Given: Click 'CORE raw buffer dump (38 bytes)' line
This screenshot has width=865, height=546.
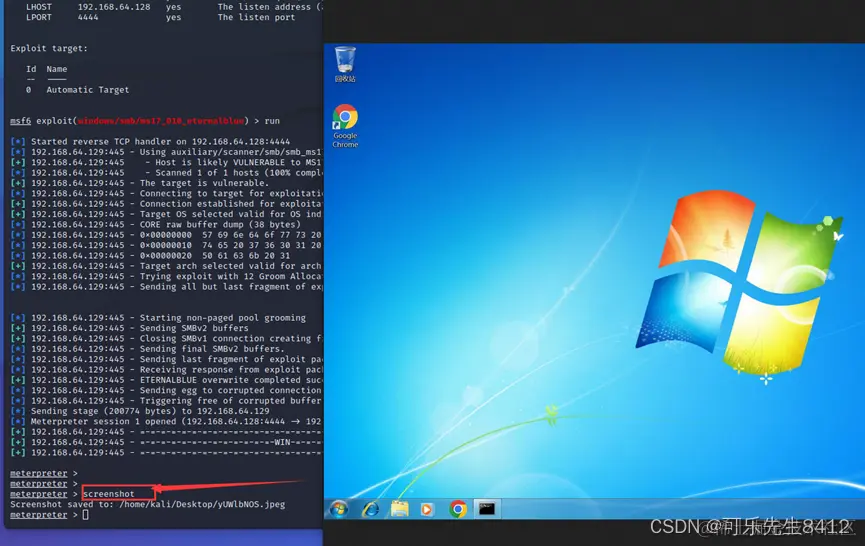Looking at the screenshot, I should coord(156,224).
